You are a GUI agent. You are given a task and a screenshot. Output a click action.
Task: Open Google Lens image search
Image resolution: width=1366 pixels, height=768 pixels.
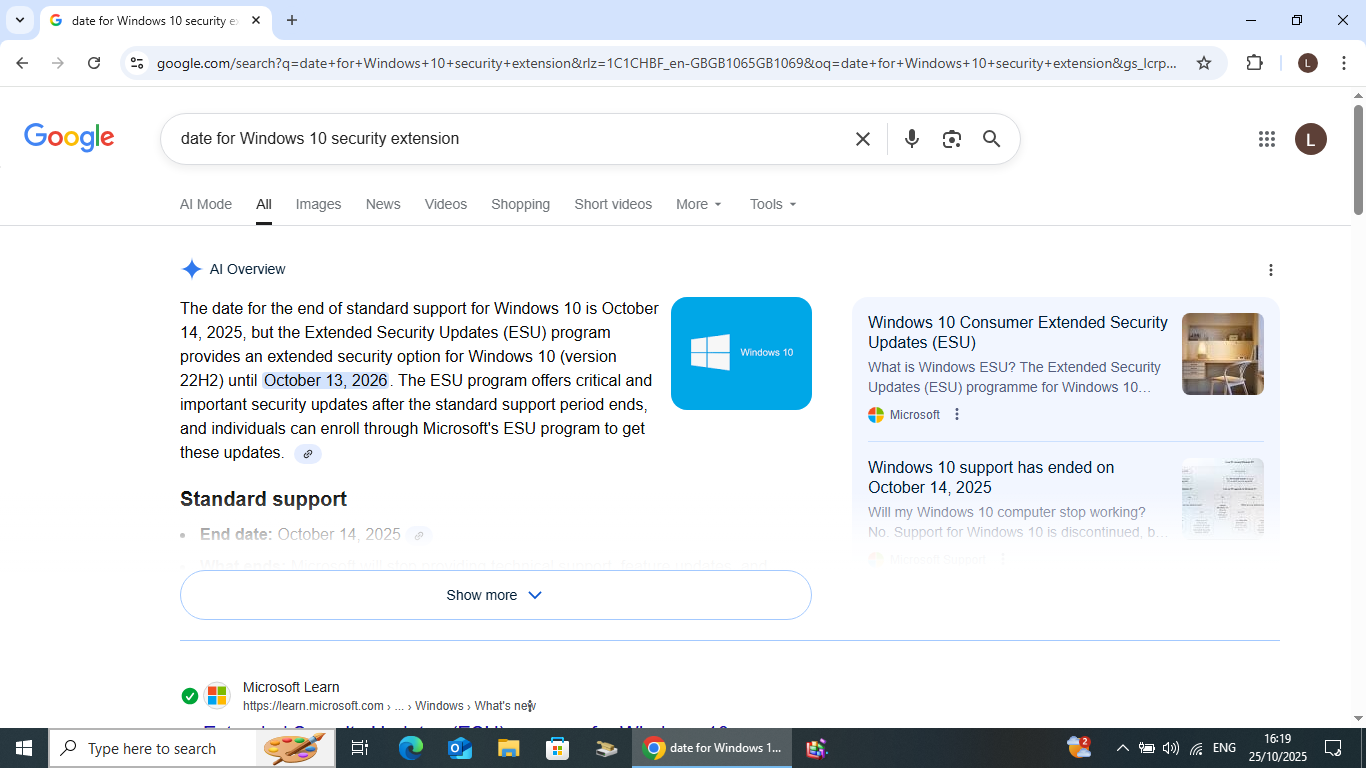951,139
